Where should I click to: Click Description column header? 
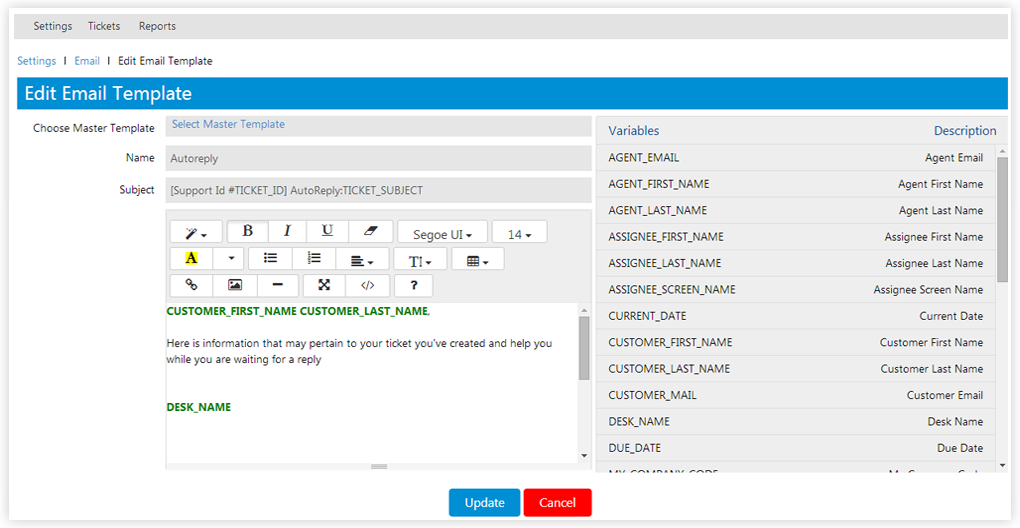click(965, 131)
